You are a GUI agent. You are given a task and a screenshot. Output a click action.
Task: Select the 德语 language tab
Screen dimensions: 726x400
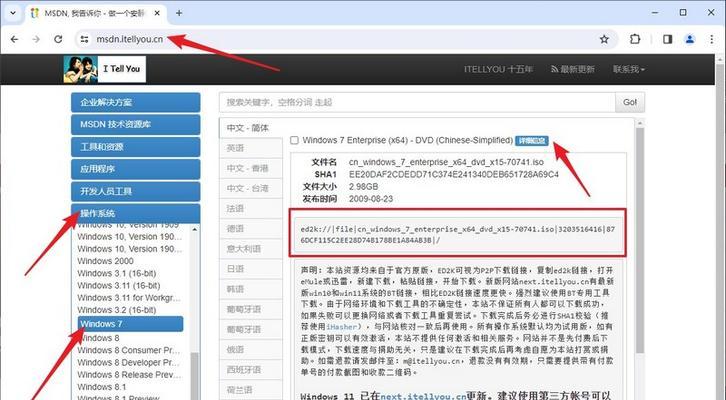(x=250, y=229)
